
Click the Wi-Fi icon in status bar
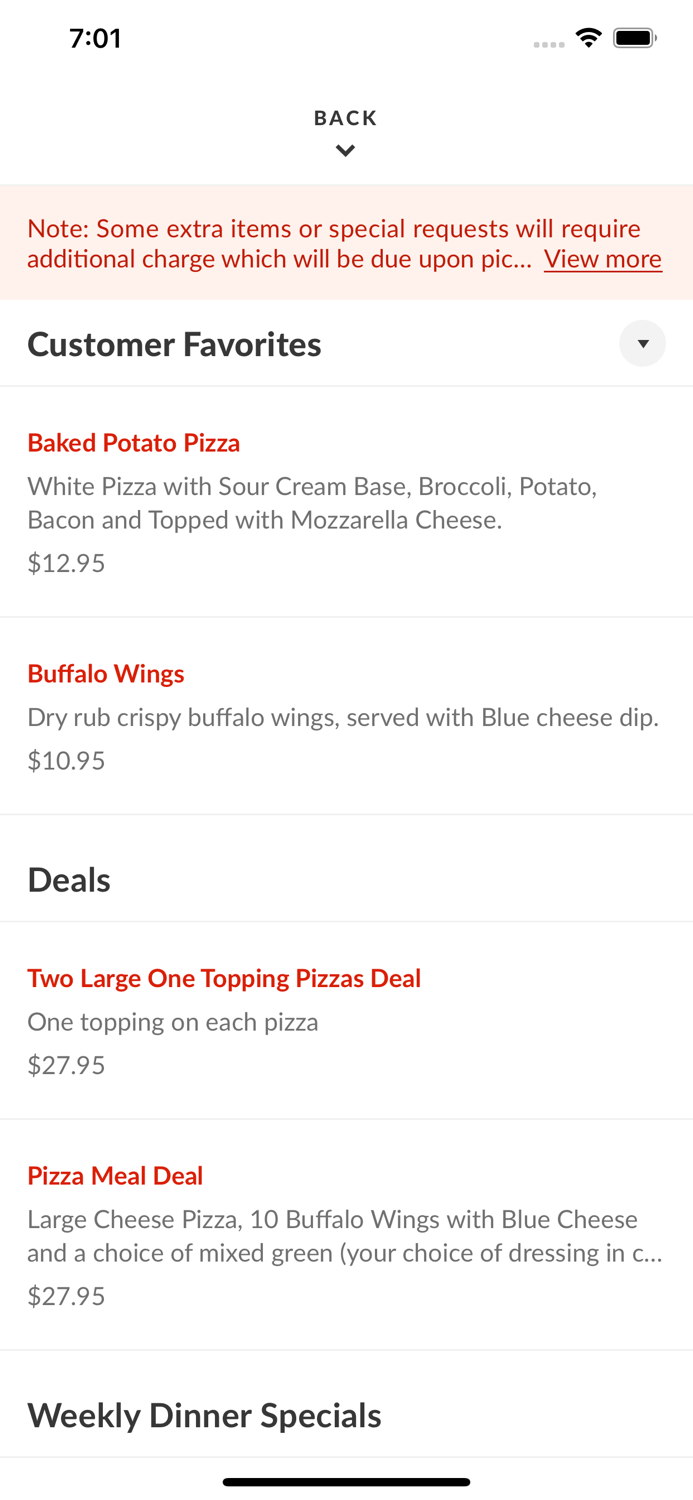(588, 36)
